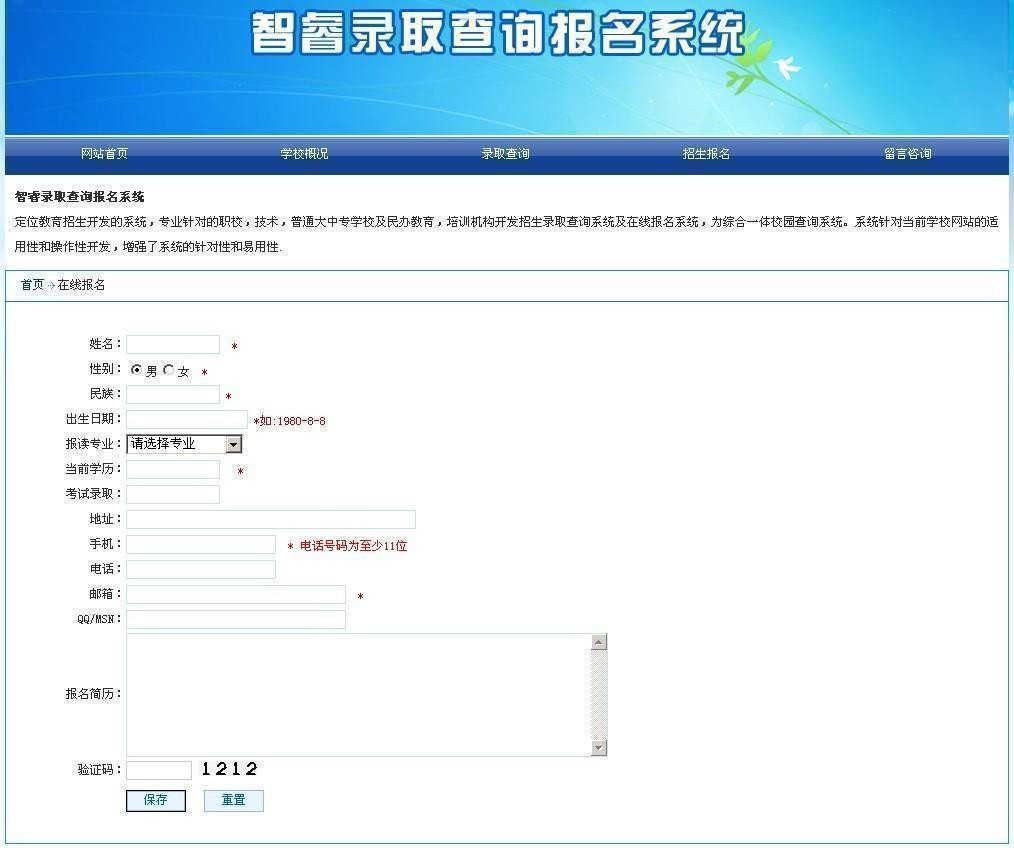Go to 录取查询 in navigation bar
Image resolution: width=1014 pixels, height=848 pixels.
505,154
